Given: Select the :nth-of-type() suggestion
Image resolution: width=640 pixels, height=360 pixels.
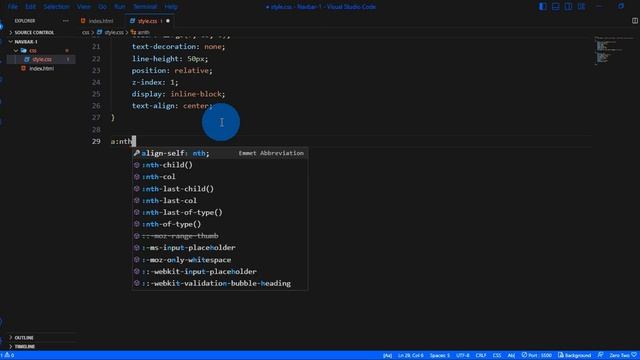Looking at the screenshot, I should 220,224.
